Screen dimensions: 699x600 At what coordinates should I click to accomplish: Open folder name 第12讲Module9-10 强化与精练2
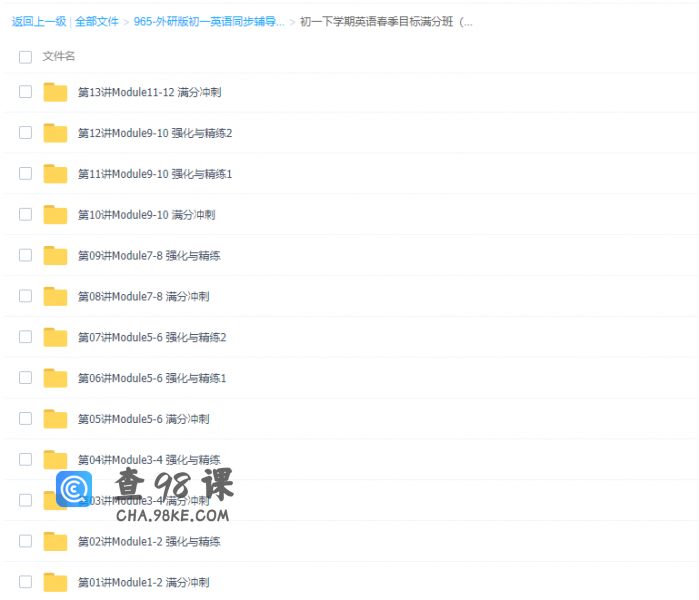pyautogui.click(x=155, y=133)
